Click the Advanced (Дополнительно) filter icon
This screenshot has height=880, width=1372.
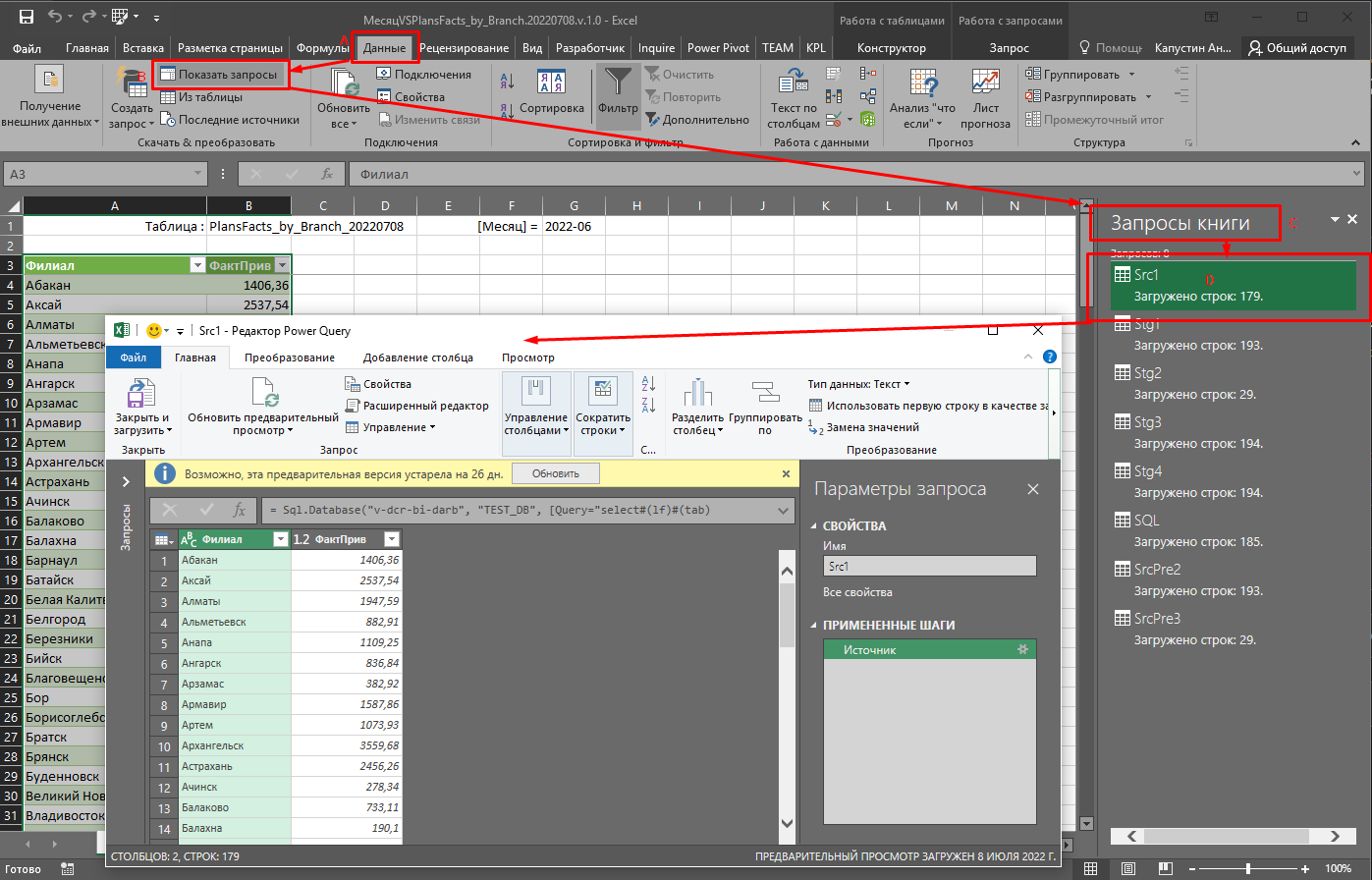(x=652, y=120)
